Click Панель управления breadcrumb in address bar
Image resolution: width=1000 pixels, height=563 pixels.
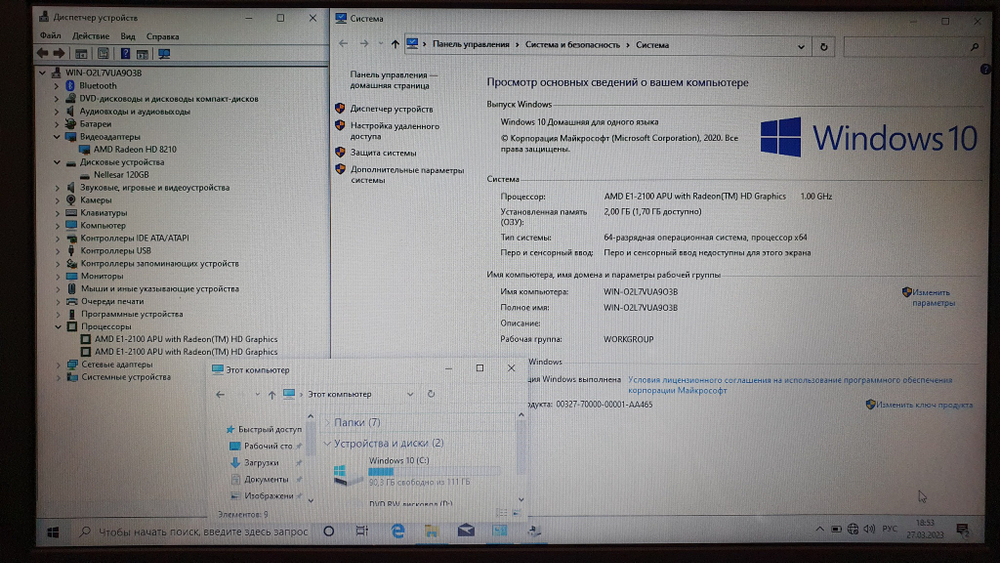coord(471,45)
